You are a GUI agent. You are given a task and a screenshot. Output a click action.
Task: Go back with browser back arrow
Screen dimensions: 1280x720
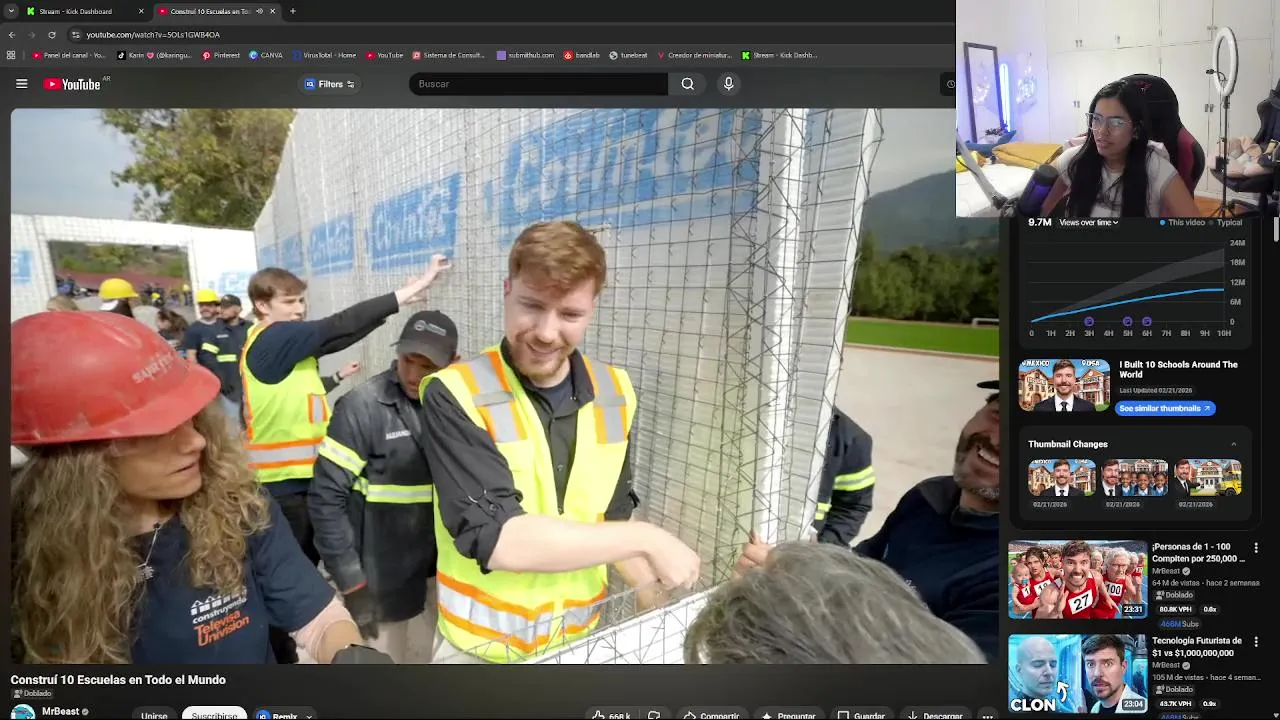11,34
